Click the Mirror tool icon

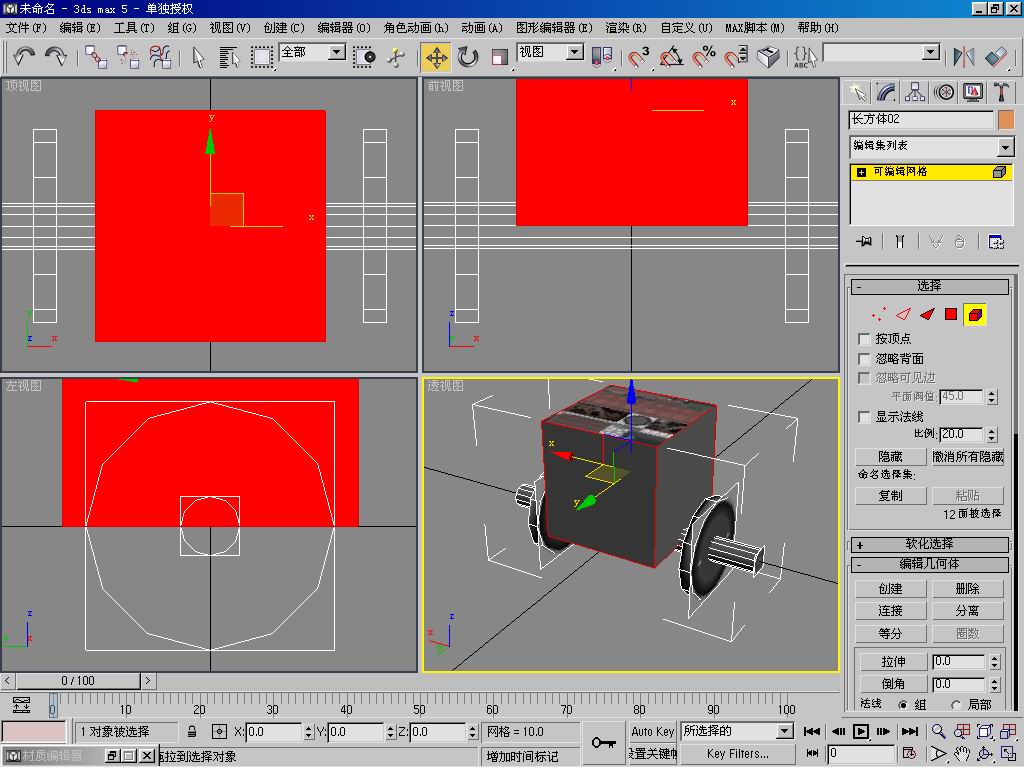tap(964, 57)
